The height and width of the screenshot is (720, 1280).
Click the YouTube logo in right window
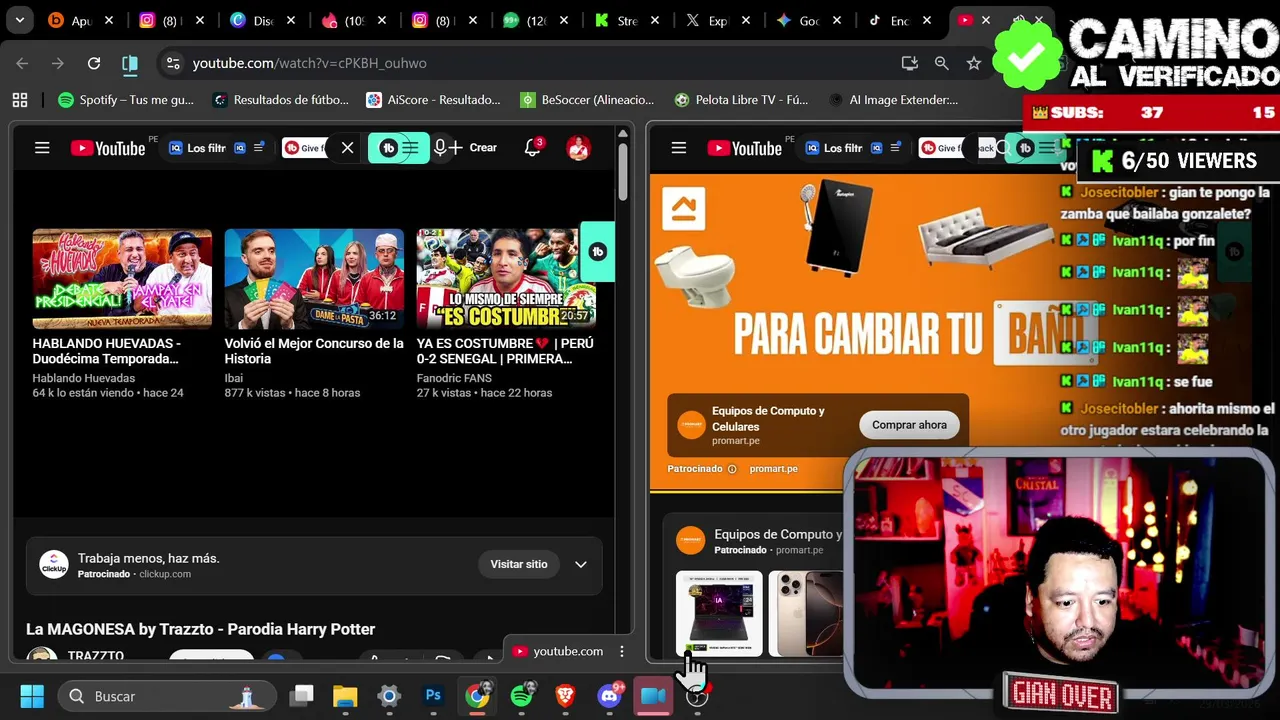[745, 148]
